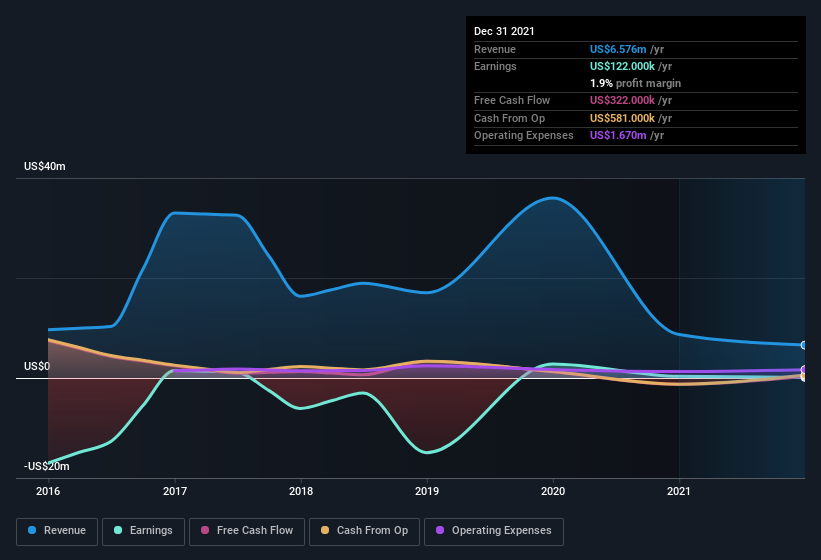
Task: Click the 2021 x-axis label
Action: pyautogui.click(x=679, y=491)
